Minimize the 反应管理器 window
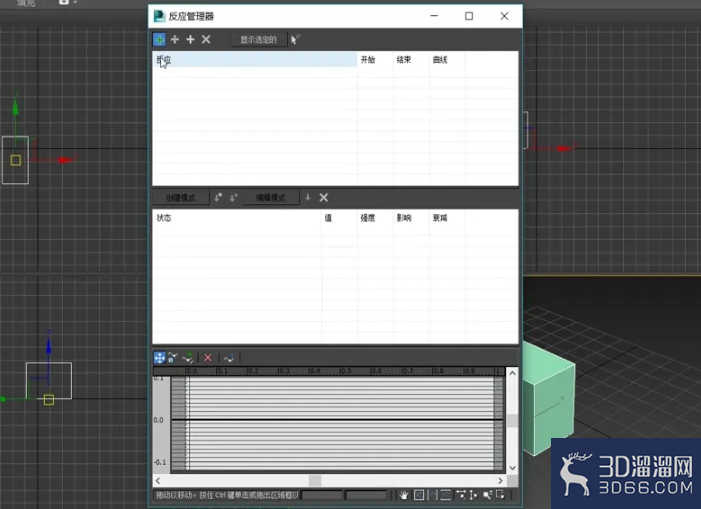 (x=434, y=16)
